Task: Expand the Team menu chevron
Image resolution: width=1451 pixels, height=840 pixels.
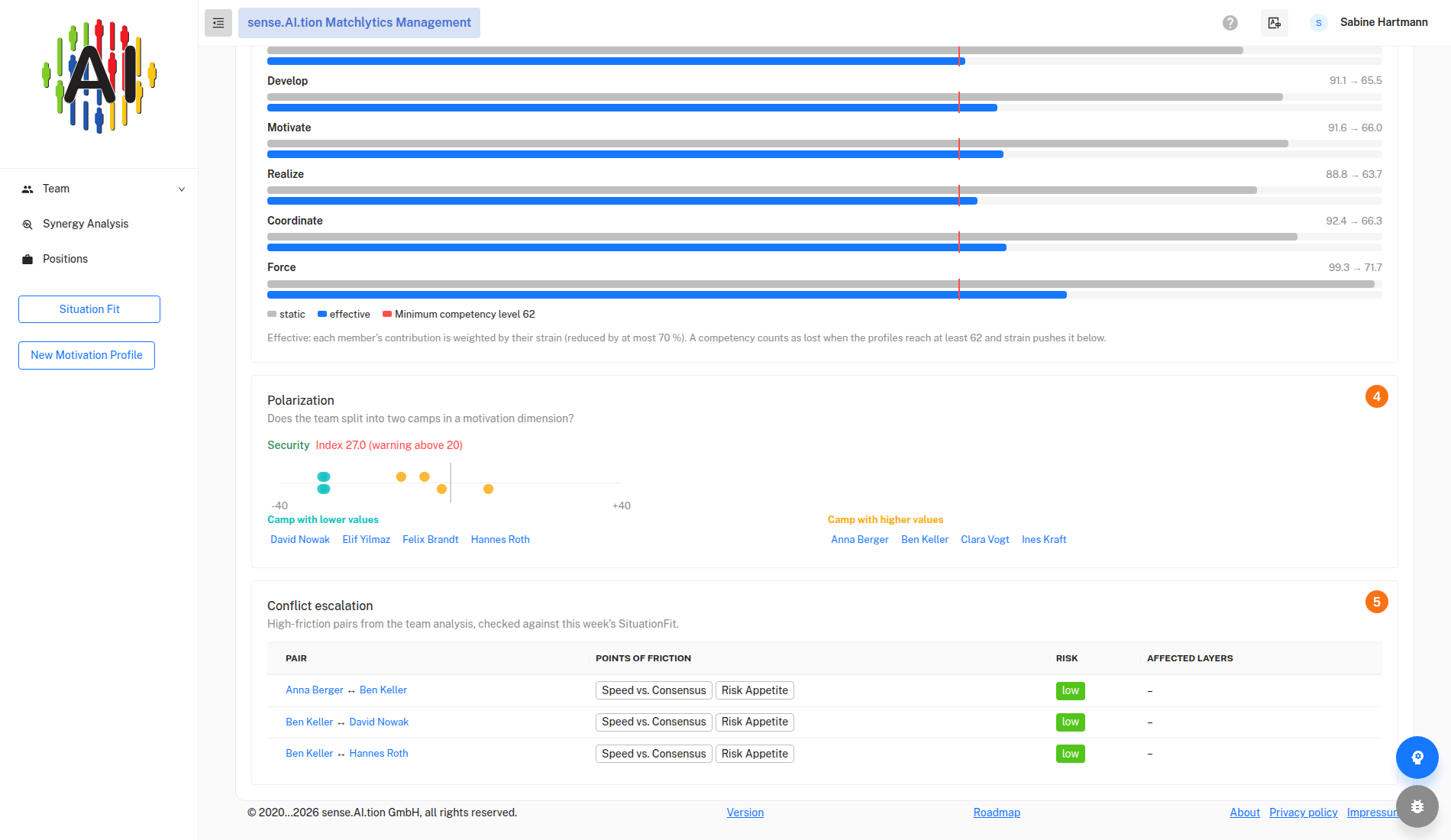Action: tap(182, 189)
